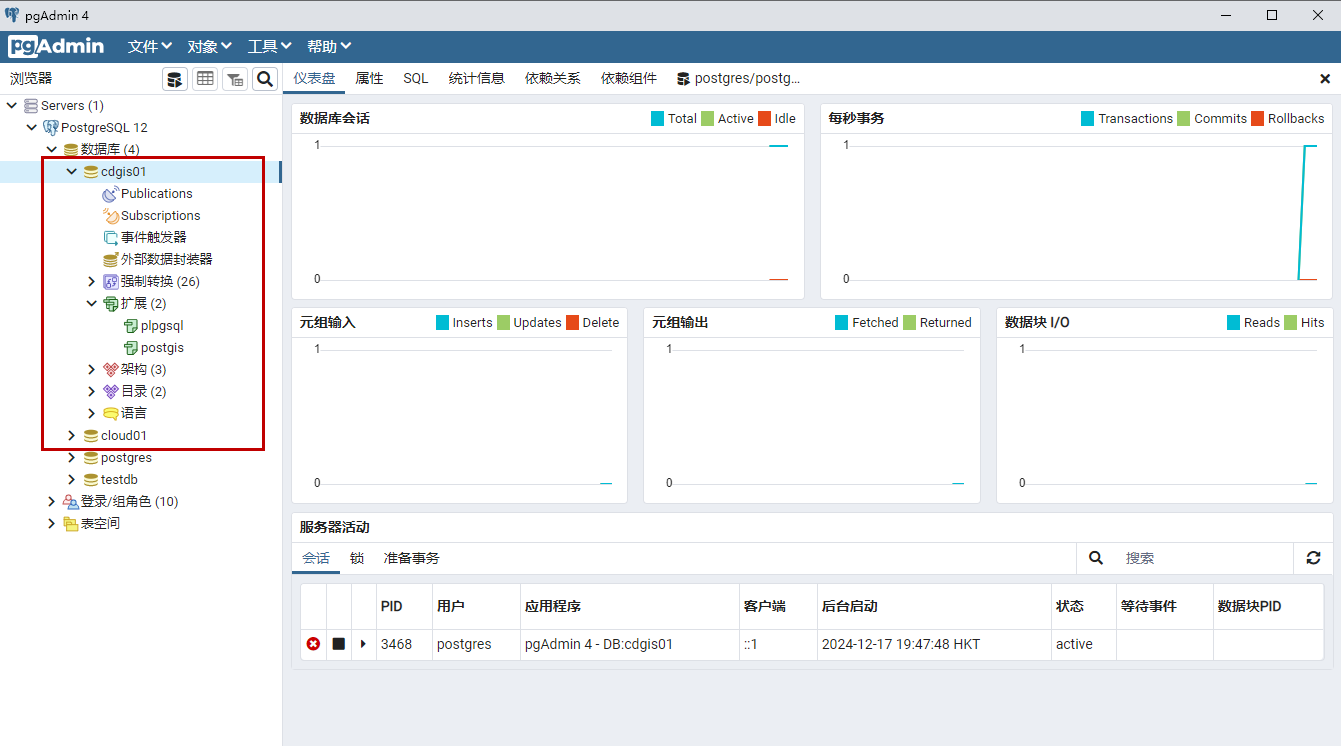This screenshot has height=746, width=1341.
Task: Switch to the 准备事务 activity tab
Action: pos(412,558)
